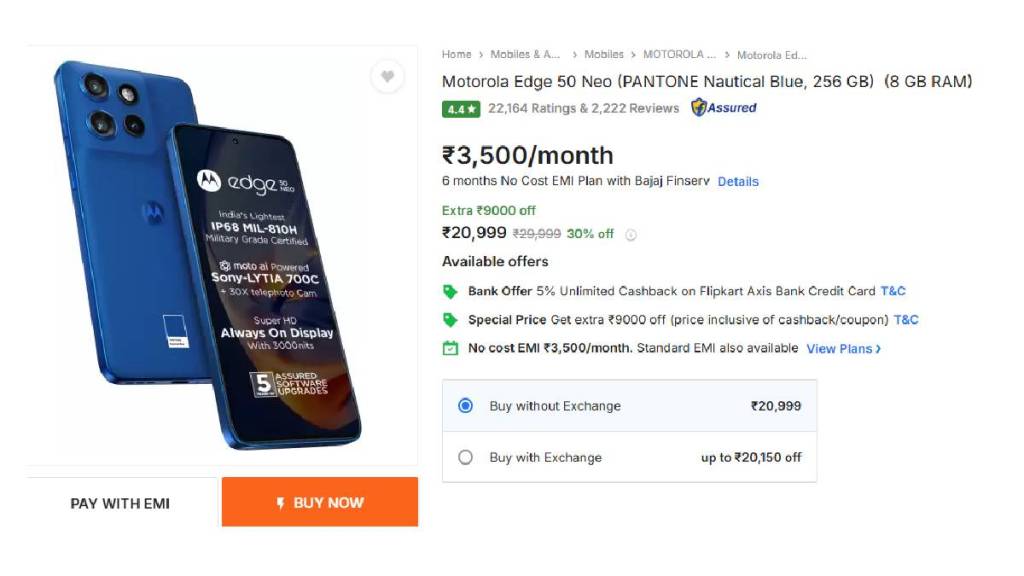Viewport: 1024px width, 576px height.
Task: Click the green 4.4 star rating badge
Action: coord(461,109)
